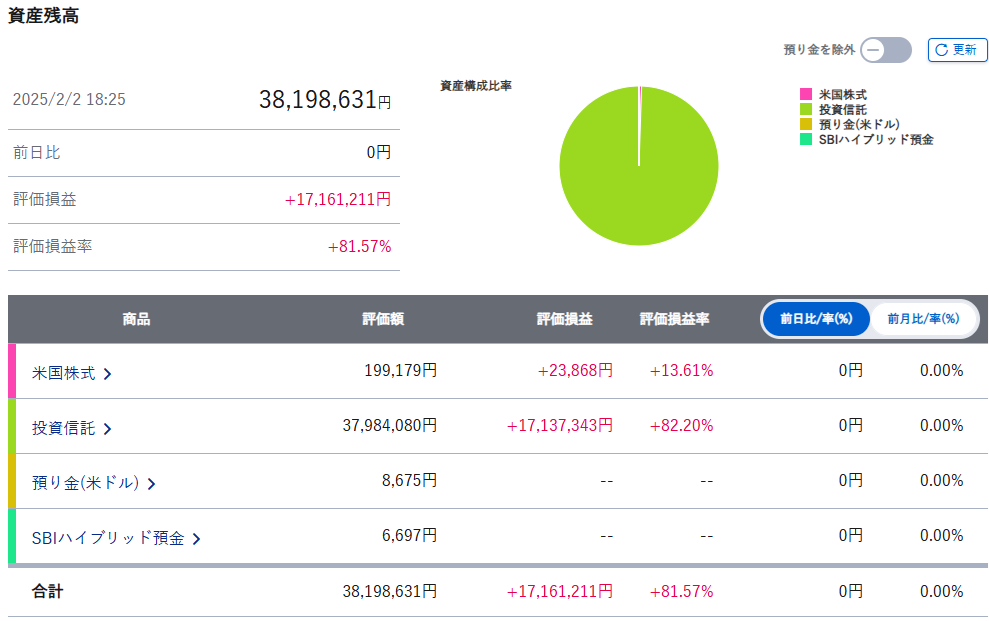This screenshot has height=621, width=989.
Task: Open the 米国株式 product link
Action: pyautogui.click(x=64, y=373)
